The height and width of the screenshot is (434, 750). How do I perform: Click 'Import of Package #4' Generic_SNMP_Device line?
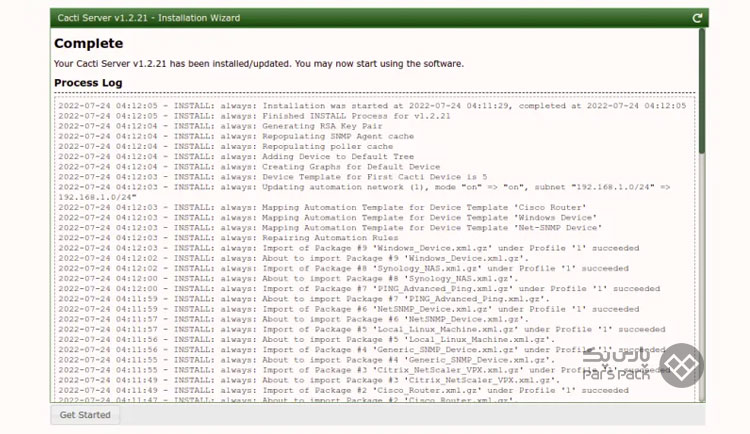click(362, 350)
